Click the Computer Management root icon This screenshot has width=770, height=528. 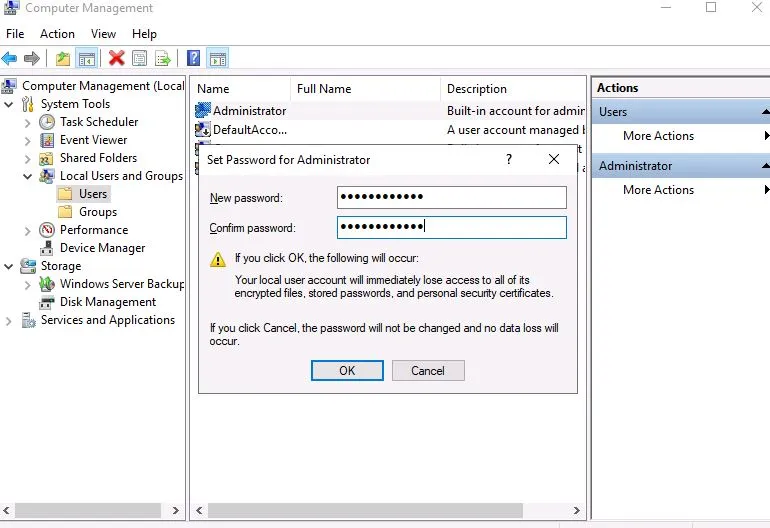pyautogui.click(x=9, y=86)
